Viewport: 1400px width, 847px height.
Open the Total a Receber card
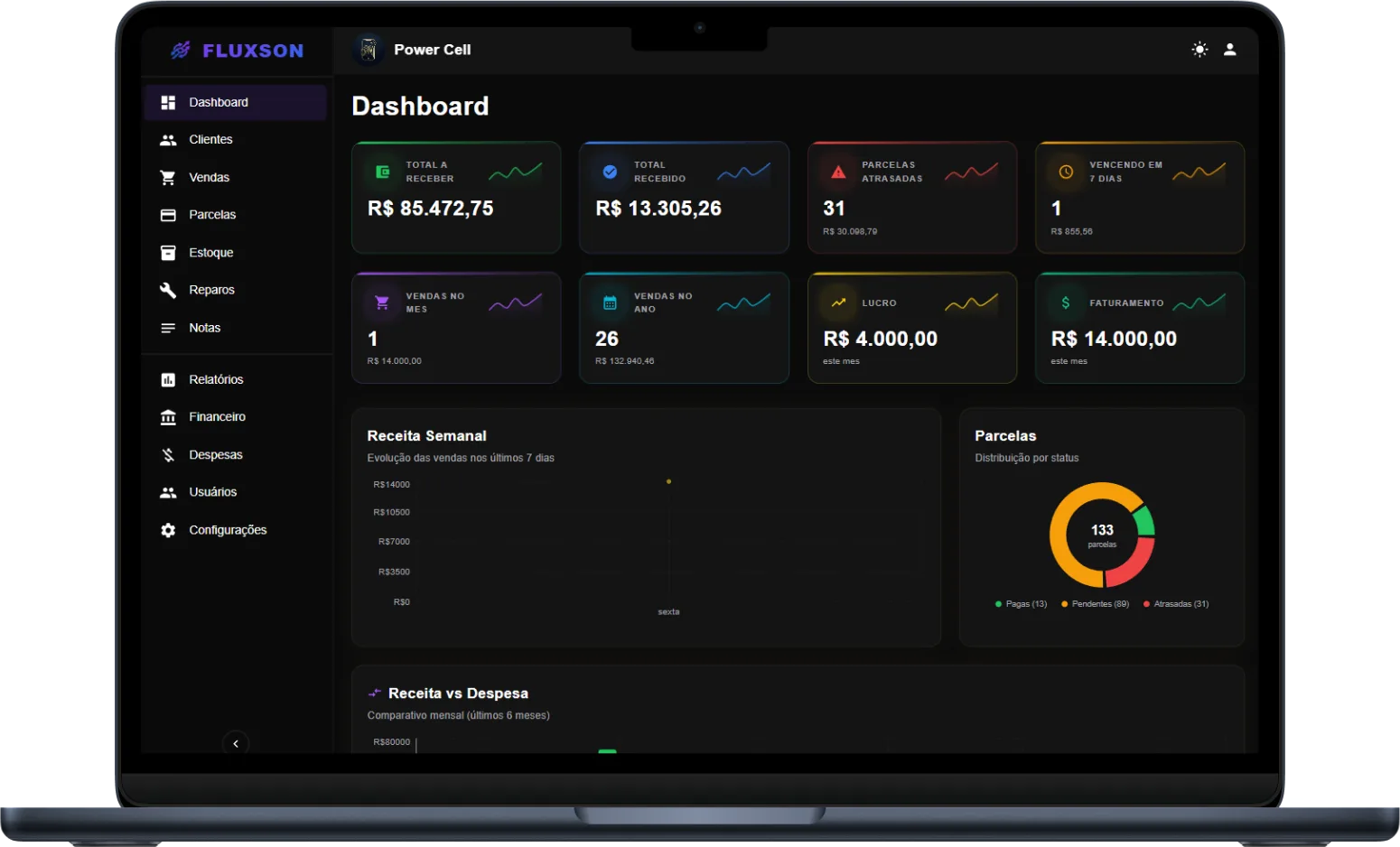click(456, 197)
